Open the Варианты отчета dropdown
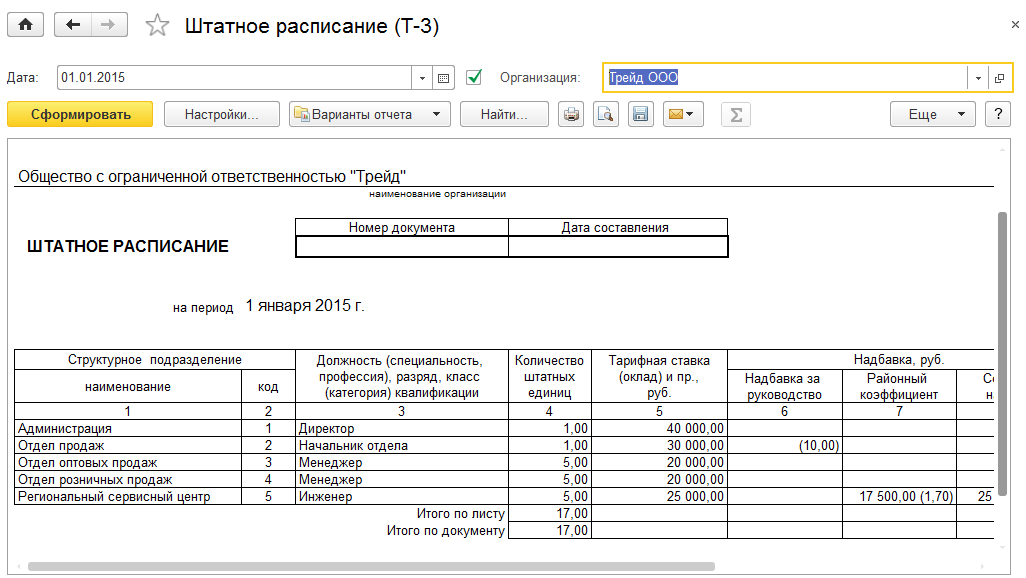 [x=369, y=115]
